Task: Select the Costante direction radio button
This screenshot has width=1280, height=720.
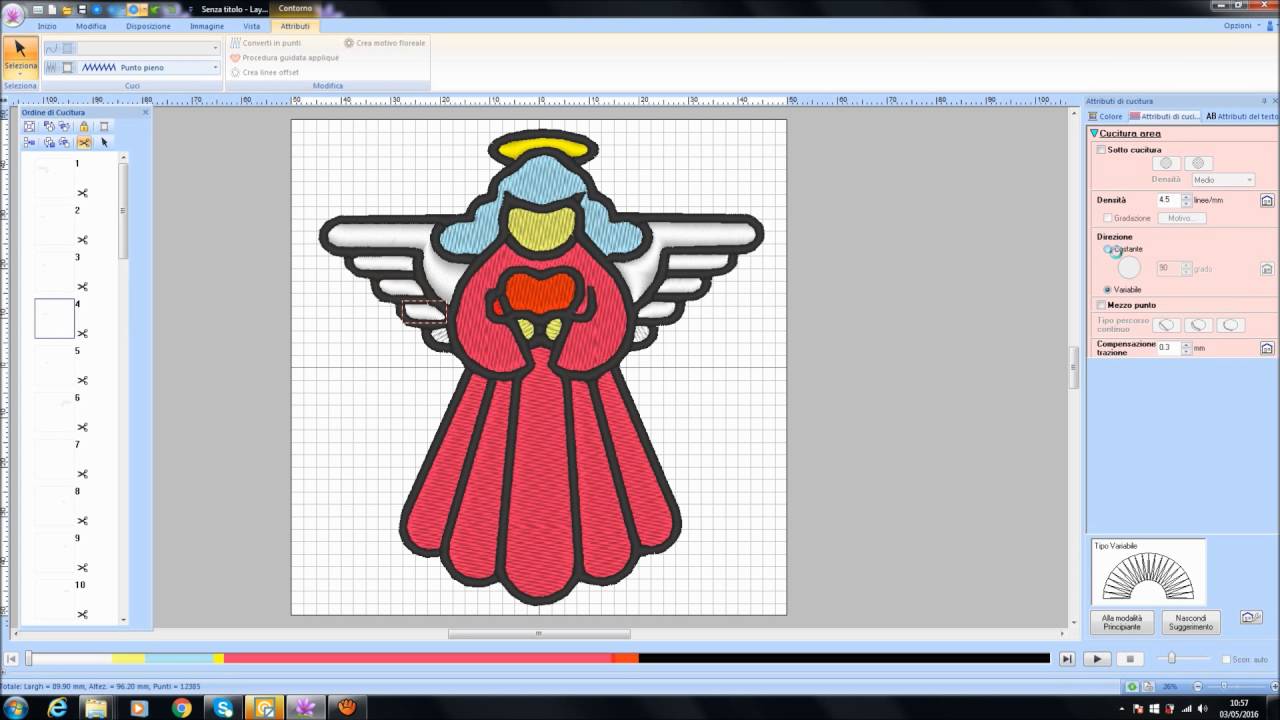Action: [1108, 249]
